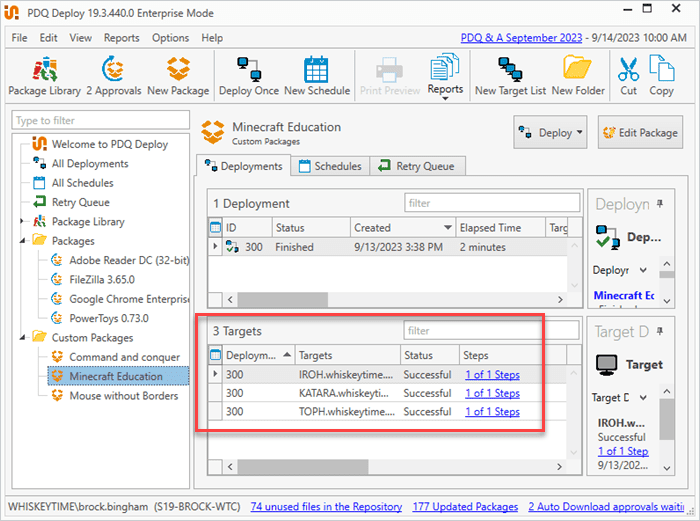Image resolution: width=700 pixels, height=521 pixels.
Task: Select Google Chrome Enterprise package
Action: click(129, 299)
